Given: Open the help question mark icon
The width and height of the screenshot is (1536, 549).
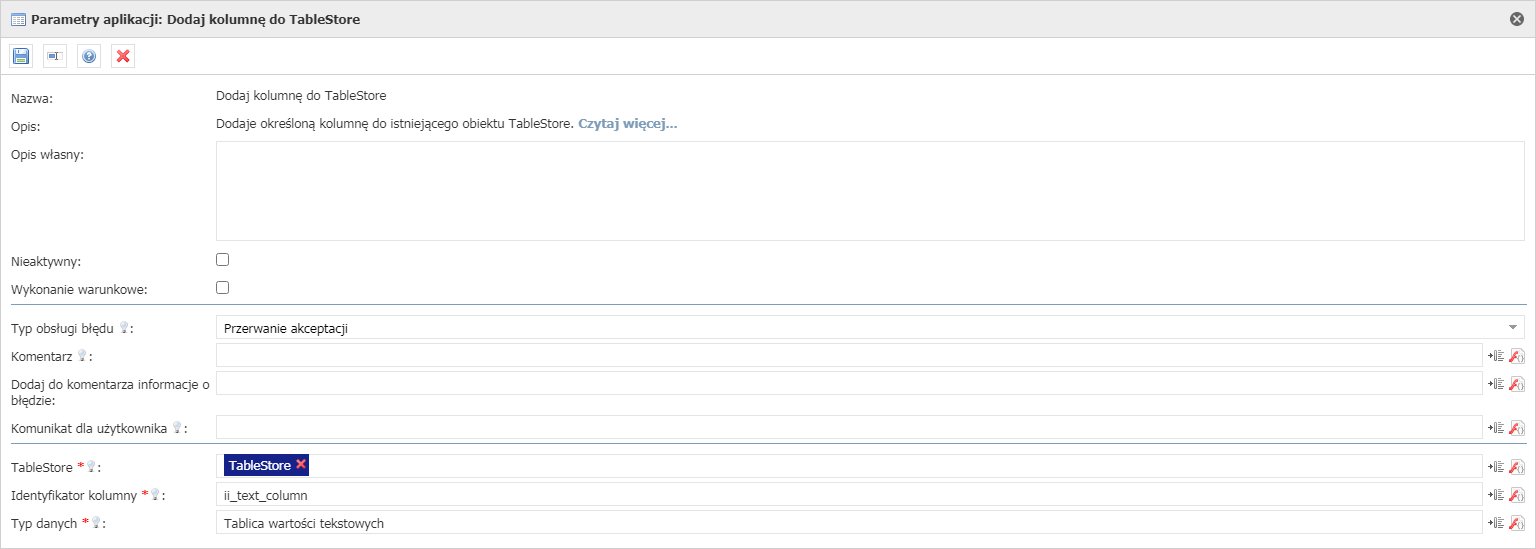Looking at the screenshot, I should click(89, 56).
